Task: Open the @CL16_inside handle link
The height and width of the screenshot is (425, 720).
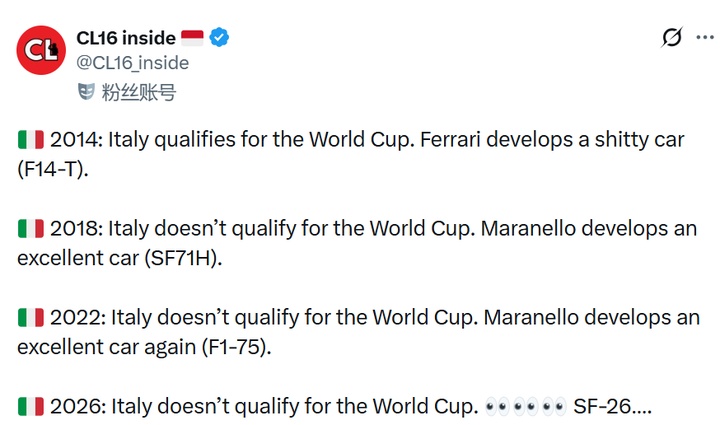Action: pos(133,63)
